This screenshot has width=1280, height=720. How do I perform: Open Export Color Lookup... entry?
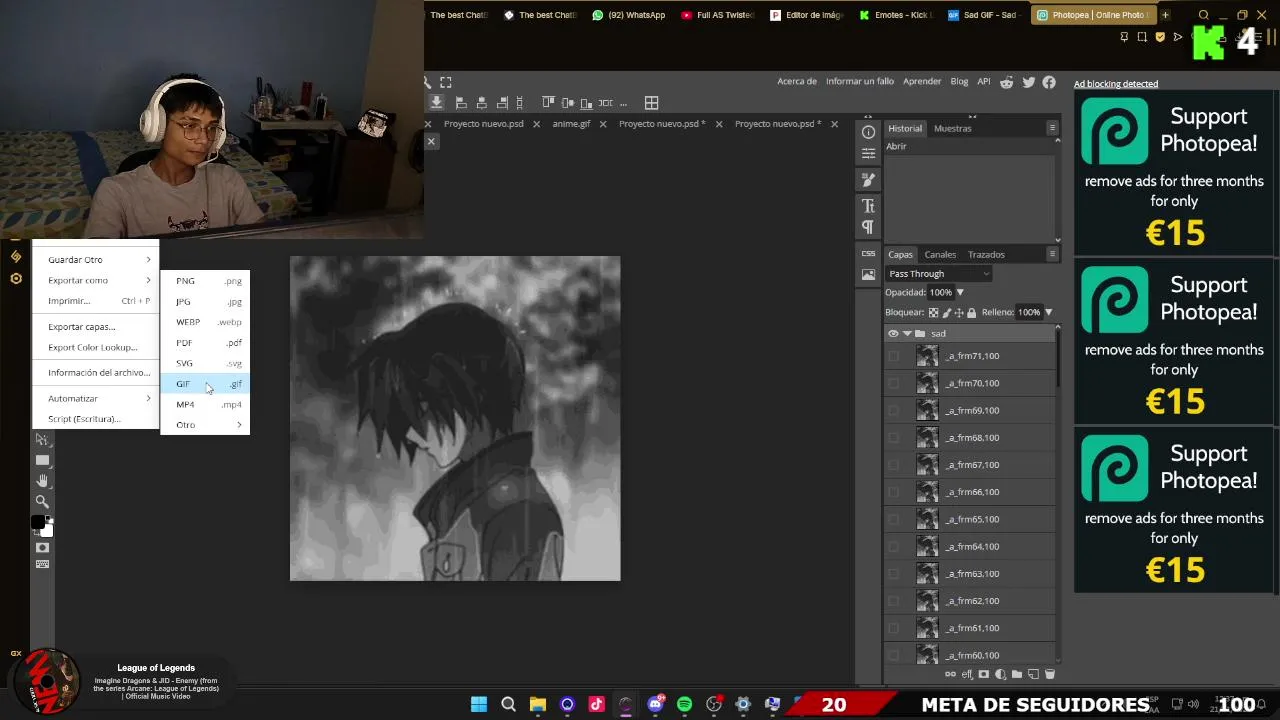point(96,348)
